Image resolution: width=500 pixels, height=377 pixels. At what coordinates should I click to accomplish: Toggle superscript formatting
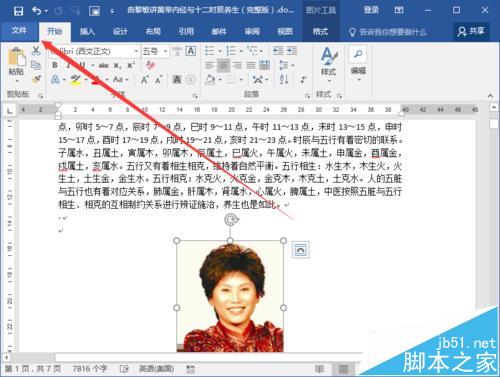click(x=131, y=65)
